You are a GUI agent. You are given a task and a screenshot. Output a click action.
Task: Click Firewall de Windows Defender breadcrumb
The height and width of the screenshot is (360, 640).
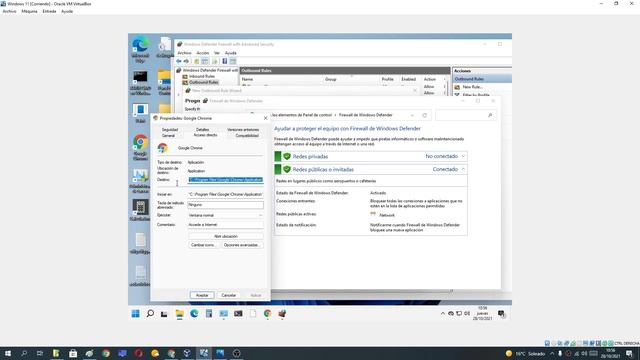tap(366, 115)
